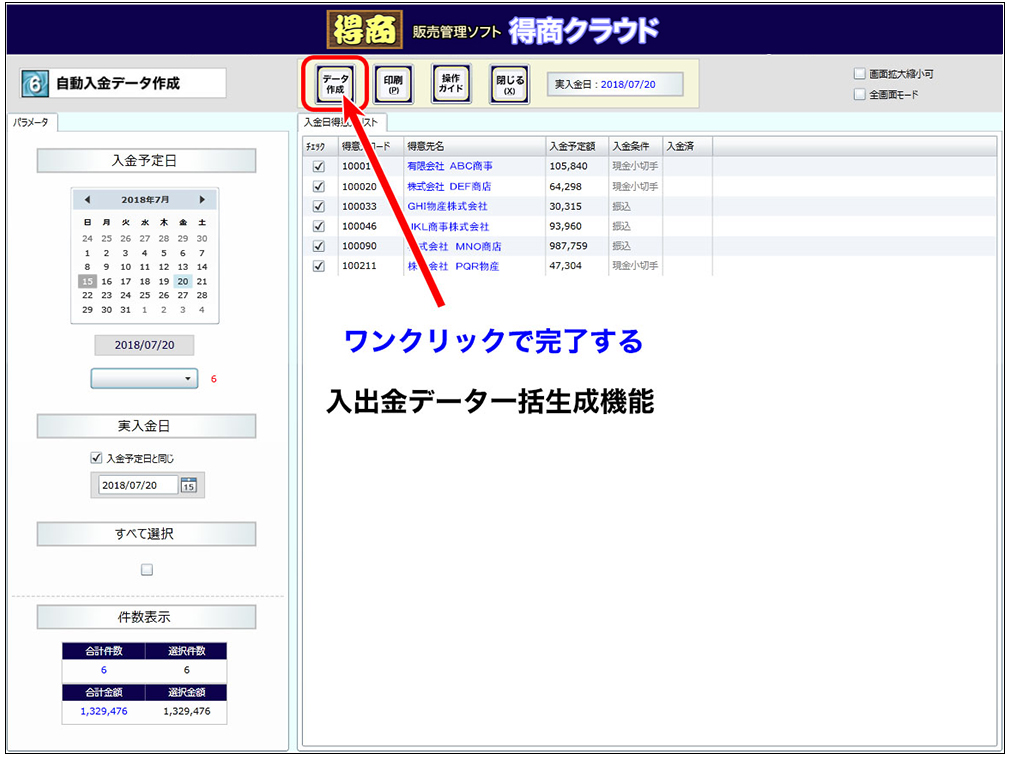Click amount 105,840 in the list

coord(568,166)
